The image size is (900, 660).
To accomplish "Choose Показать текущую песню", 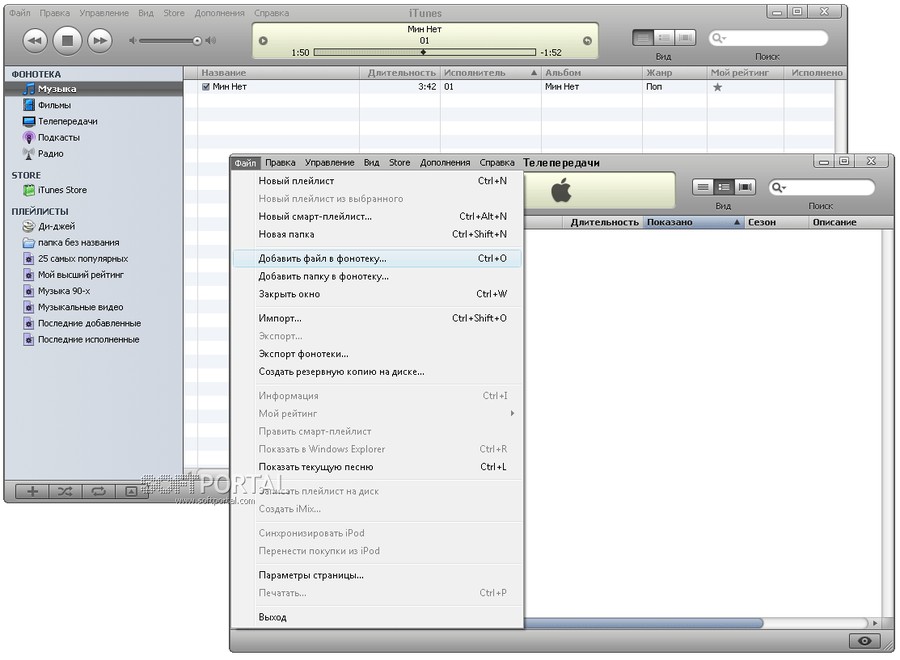I will [x=377, y=467].
